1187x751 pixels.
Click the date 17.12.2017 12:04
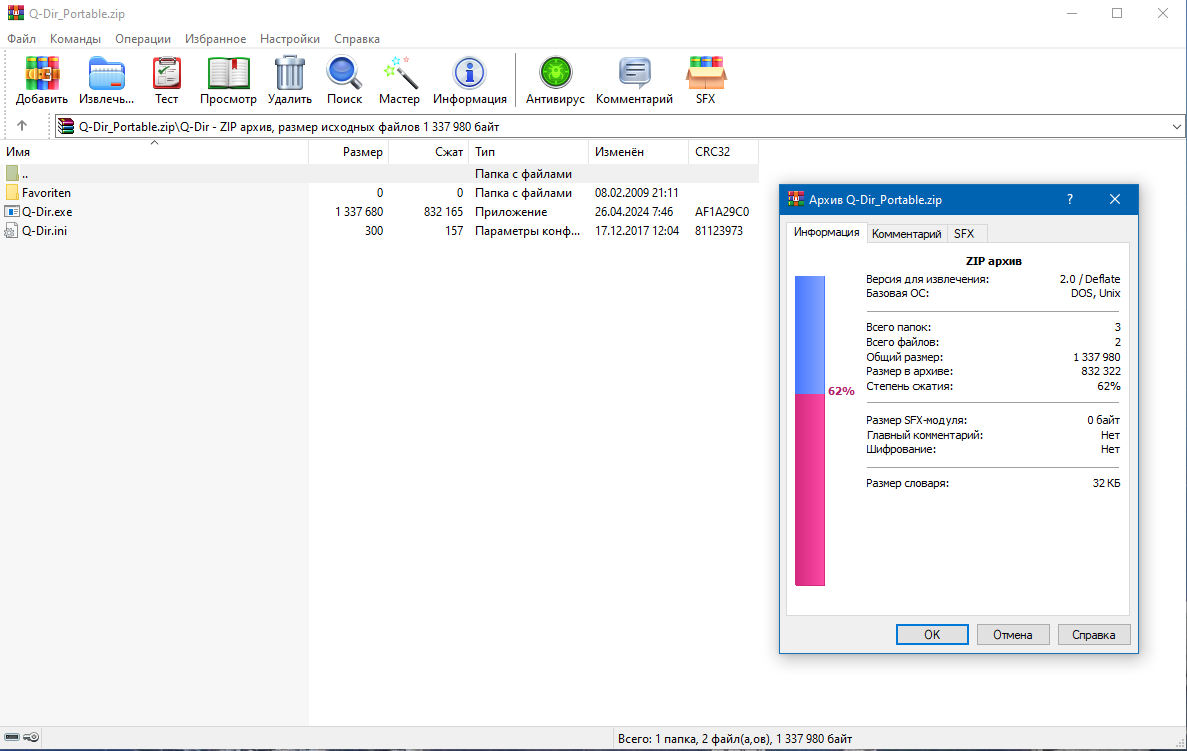637,231
